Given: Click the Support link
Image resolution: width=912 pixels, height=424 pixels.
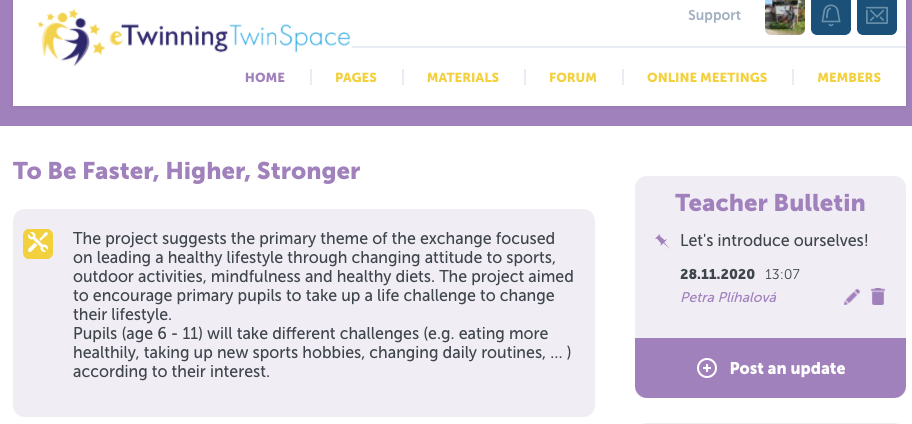Looking at the screenshot, I should click(x=714, y=16).
